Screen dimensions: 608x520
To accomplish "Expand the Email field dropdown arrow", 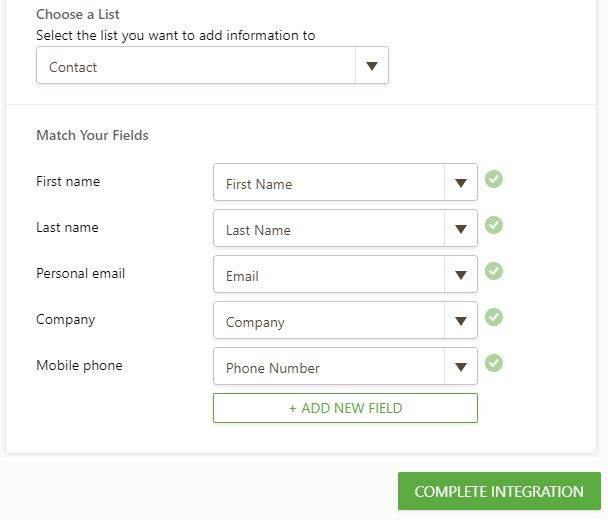I will point(461,275).
